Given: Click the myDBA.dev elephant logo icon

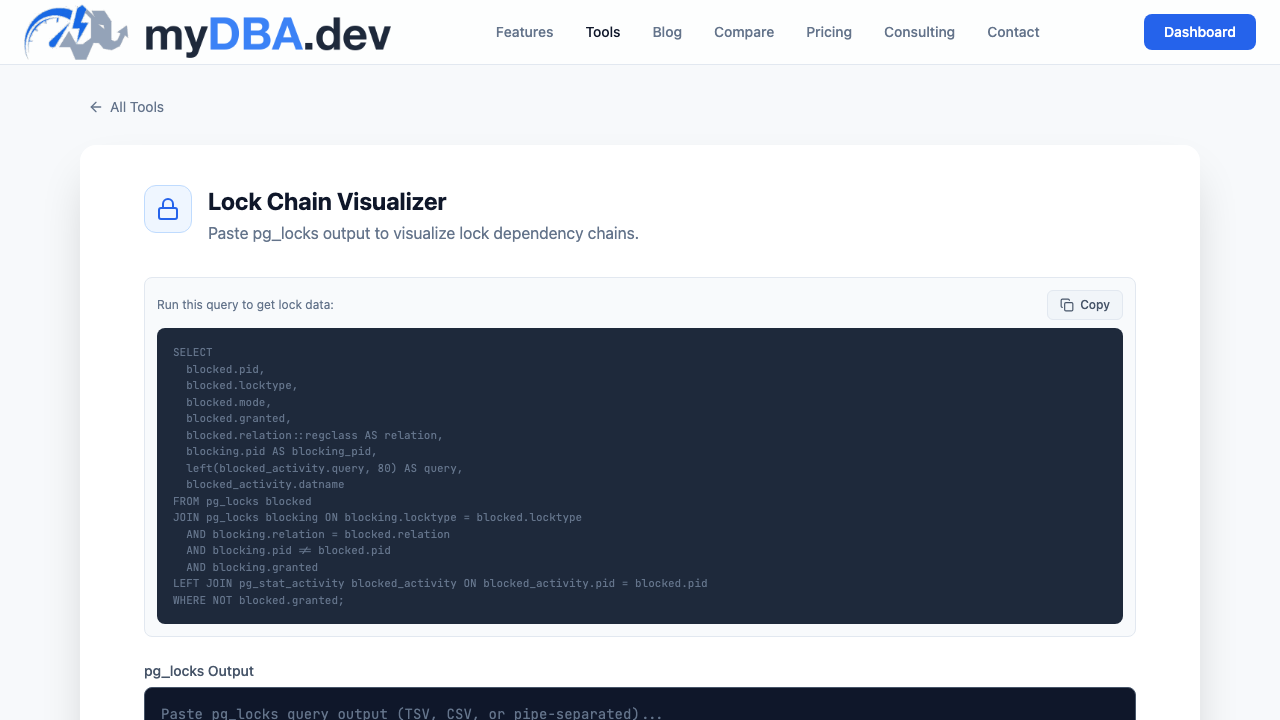Looking at the screenshot, I should (77, 32).
